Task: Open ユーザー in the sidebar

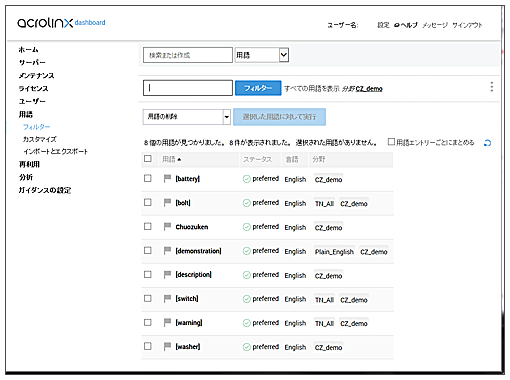Action: tap(32, 101)
